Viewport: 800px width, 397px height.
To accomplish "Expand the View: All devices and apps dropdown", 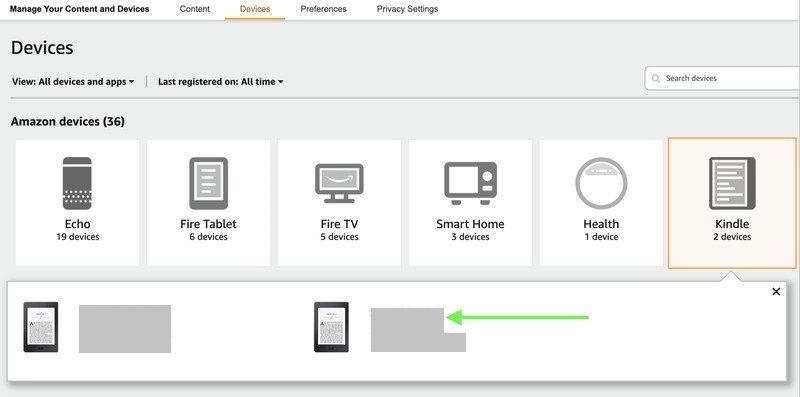I will [x=73, y=82].
